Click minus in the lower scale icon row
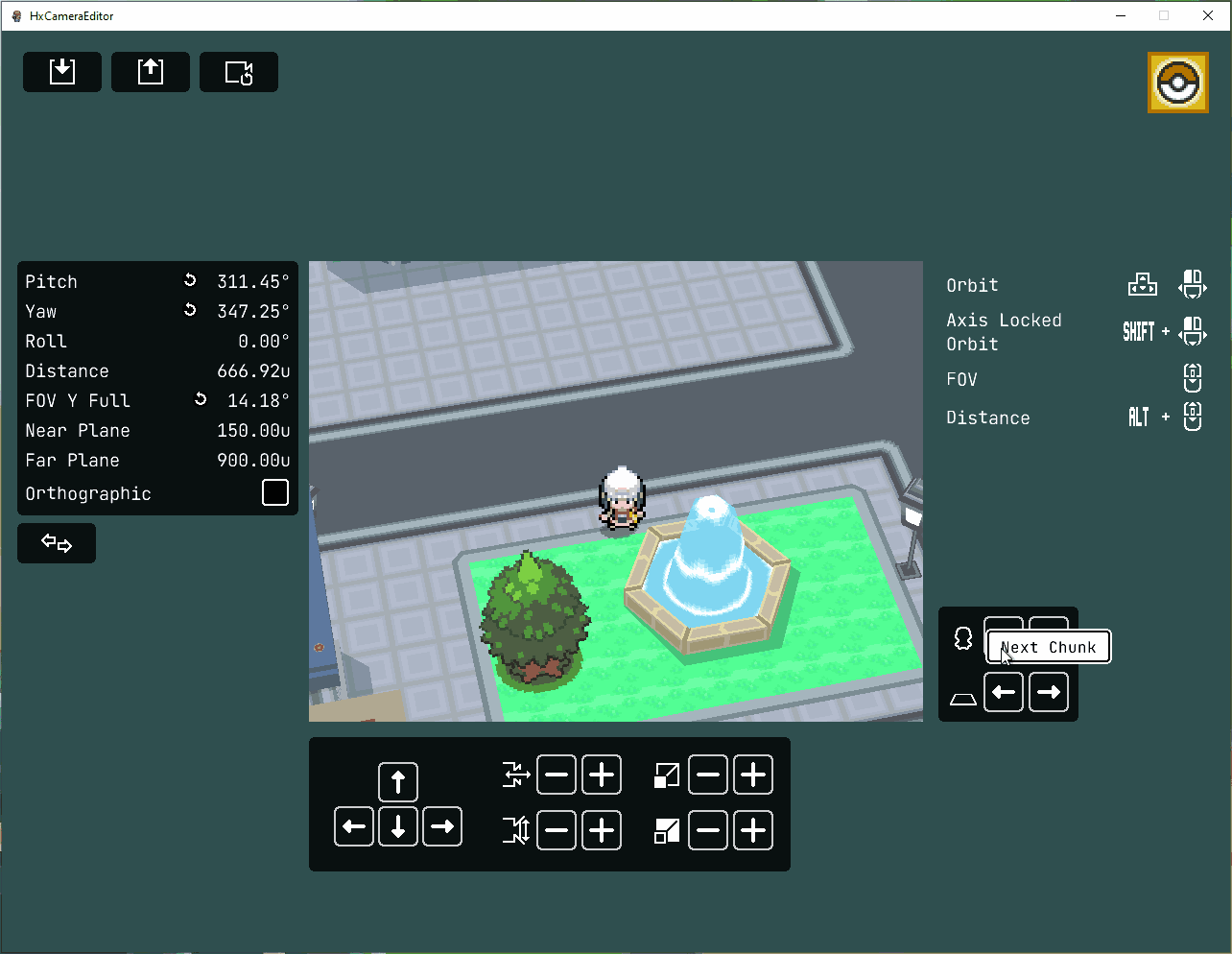This screenshot has width=1232, height=954. [x=708, y=830]
